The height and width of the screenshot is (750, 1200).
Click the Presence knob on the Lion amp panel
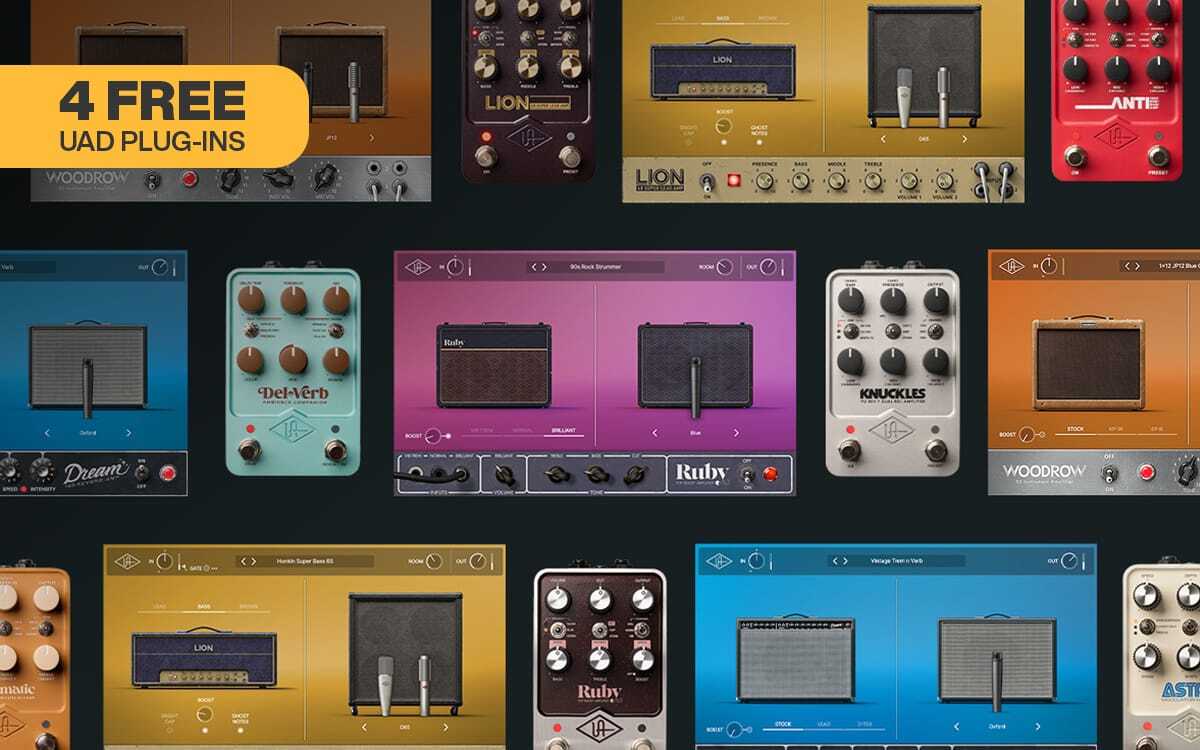pos(765,181)
